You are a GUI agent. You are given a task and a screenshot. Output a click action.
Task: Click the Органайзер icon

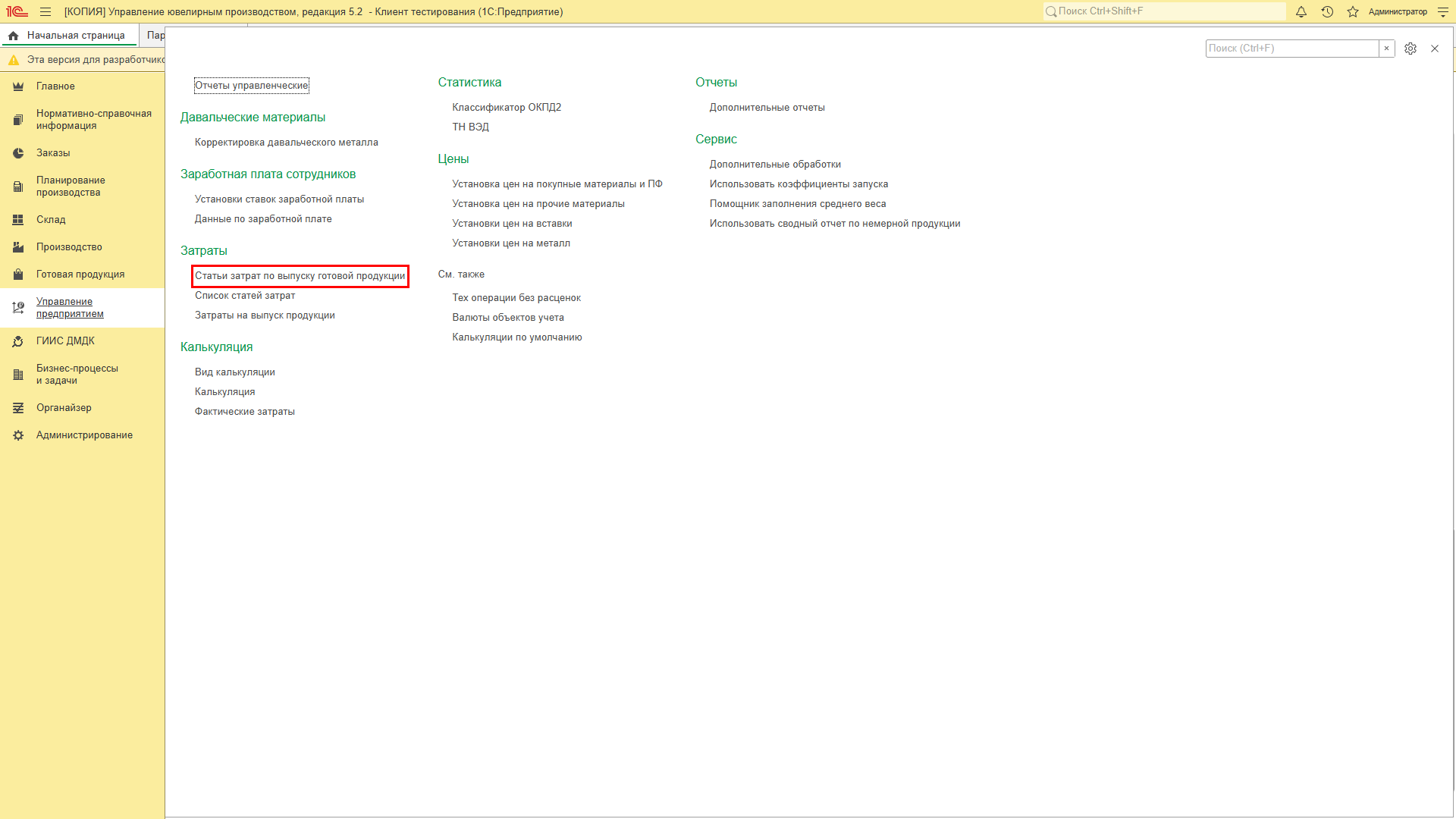pos(18,408)
